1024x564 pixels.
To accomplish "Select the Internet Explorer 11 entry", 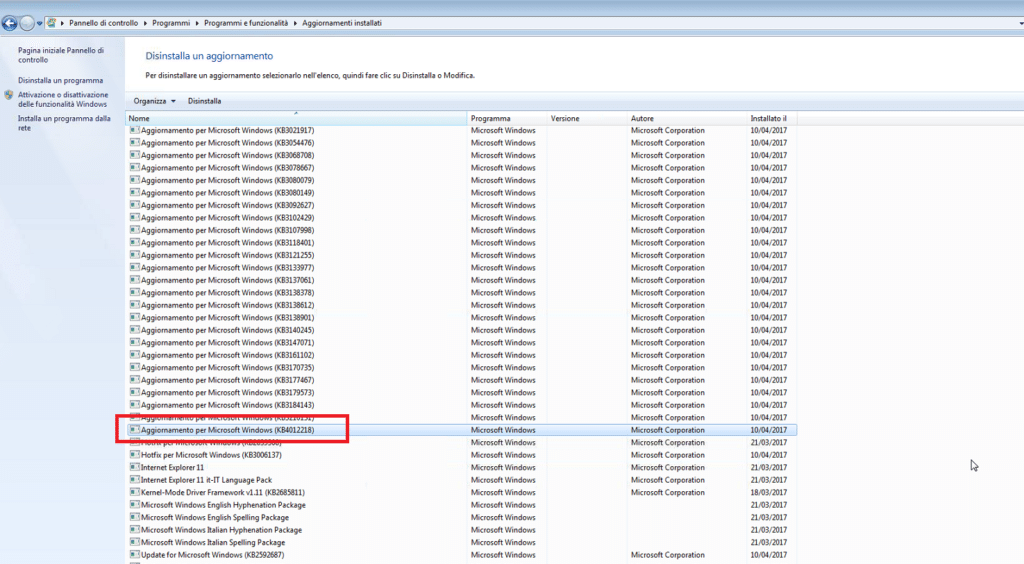I will click(x=462, y=467).
